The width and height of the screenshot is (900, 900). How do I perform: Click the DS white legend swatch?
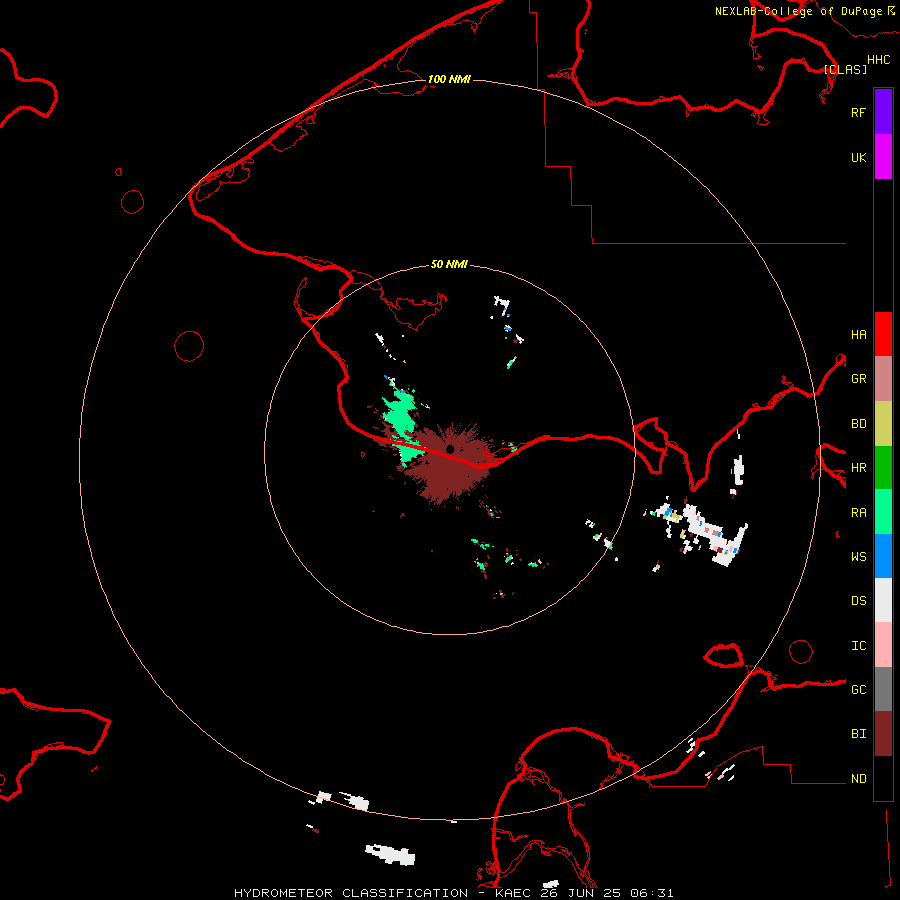tap(883, 600)
